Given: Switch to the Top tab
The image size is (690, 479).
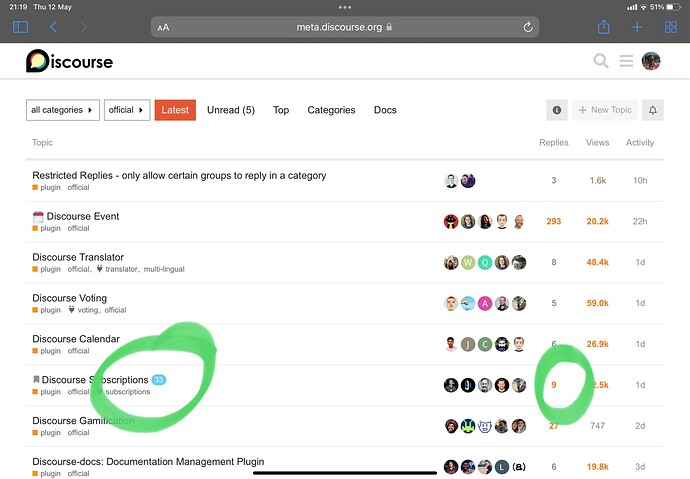Looking at the screenshot, I should [281, 110].
